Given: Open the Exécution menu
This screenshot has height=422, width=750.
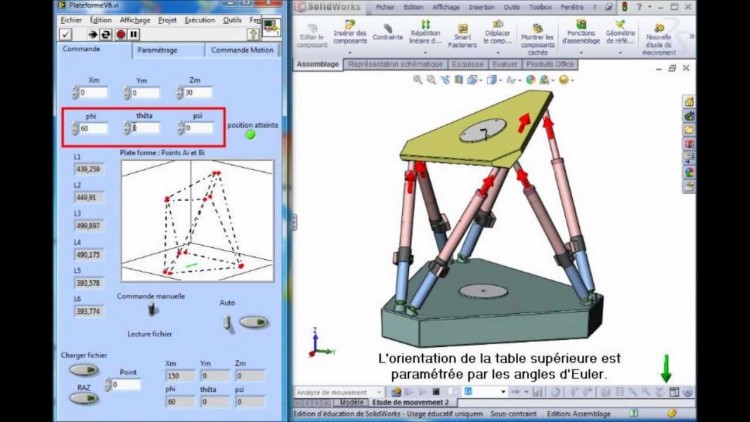Looking at the screenshot, I should coord(199,20).
